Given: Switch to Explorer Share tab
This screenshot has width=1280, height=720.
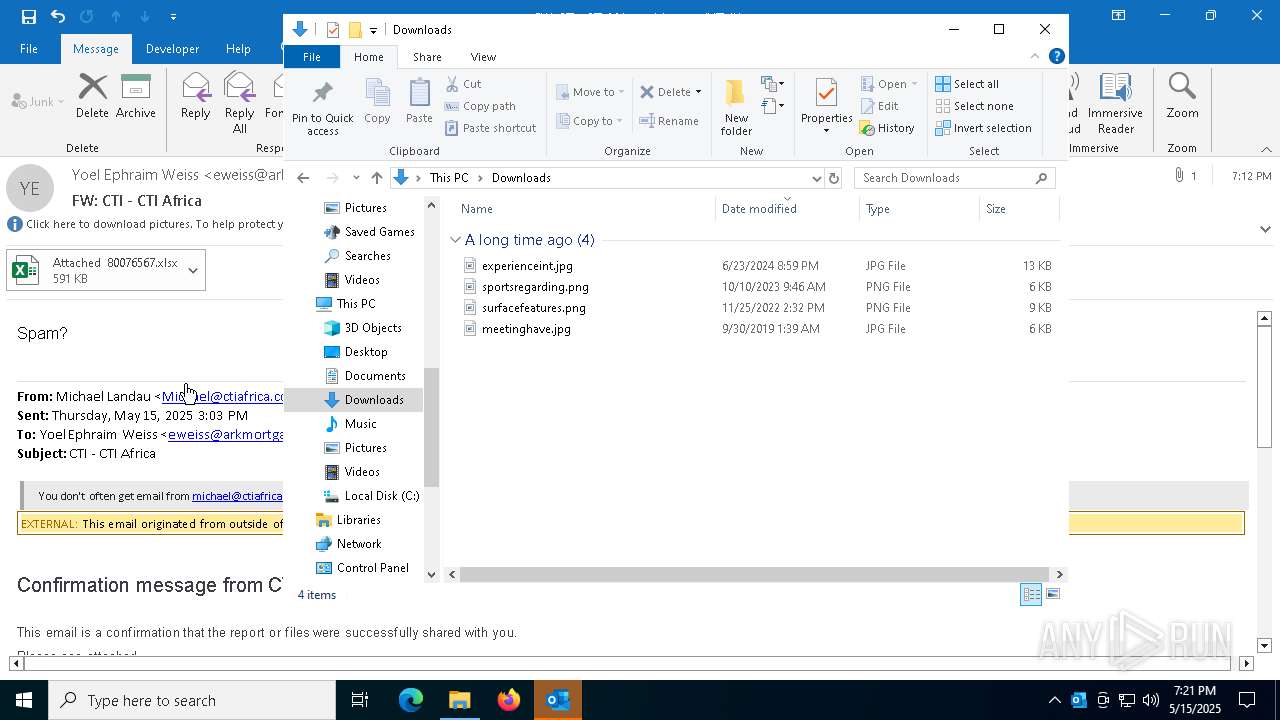Looking at the screenshot, I should pos(427,57).
